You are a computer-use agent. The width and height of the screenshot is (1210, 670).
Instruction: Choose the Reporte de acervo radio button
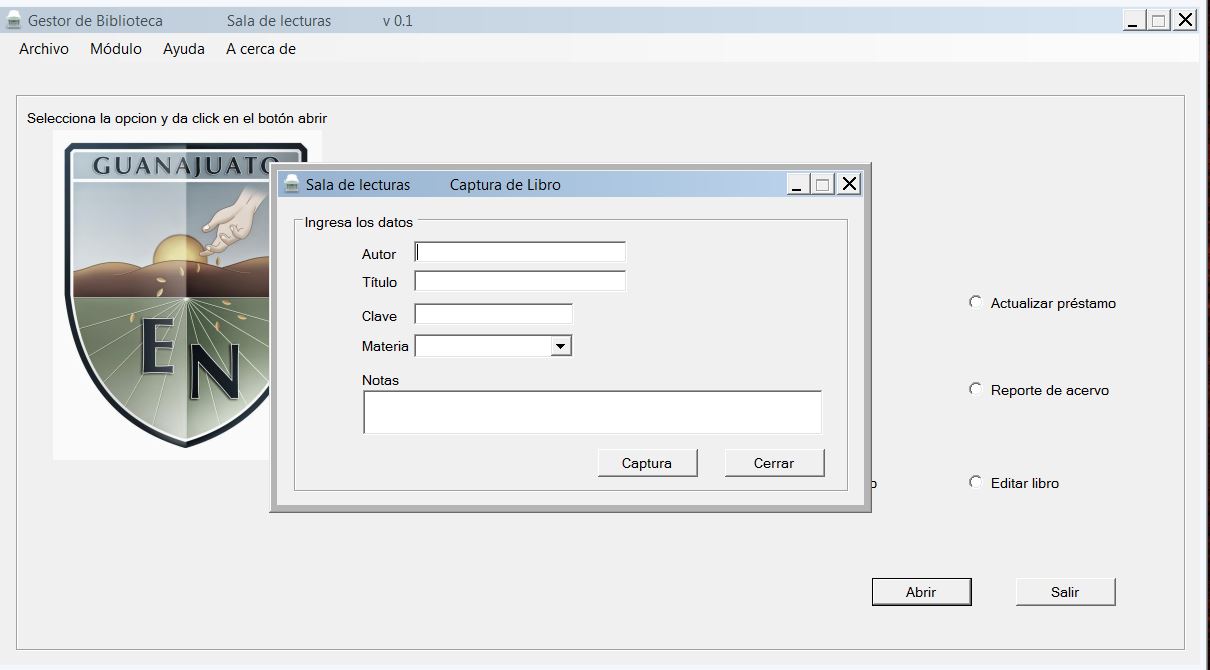coord(976,389)
